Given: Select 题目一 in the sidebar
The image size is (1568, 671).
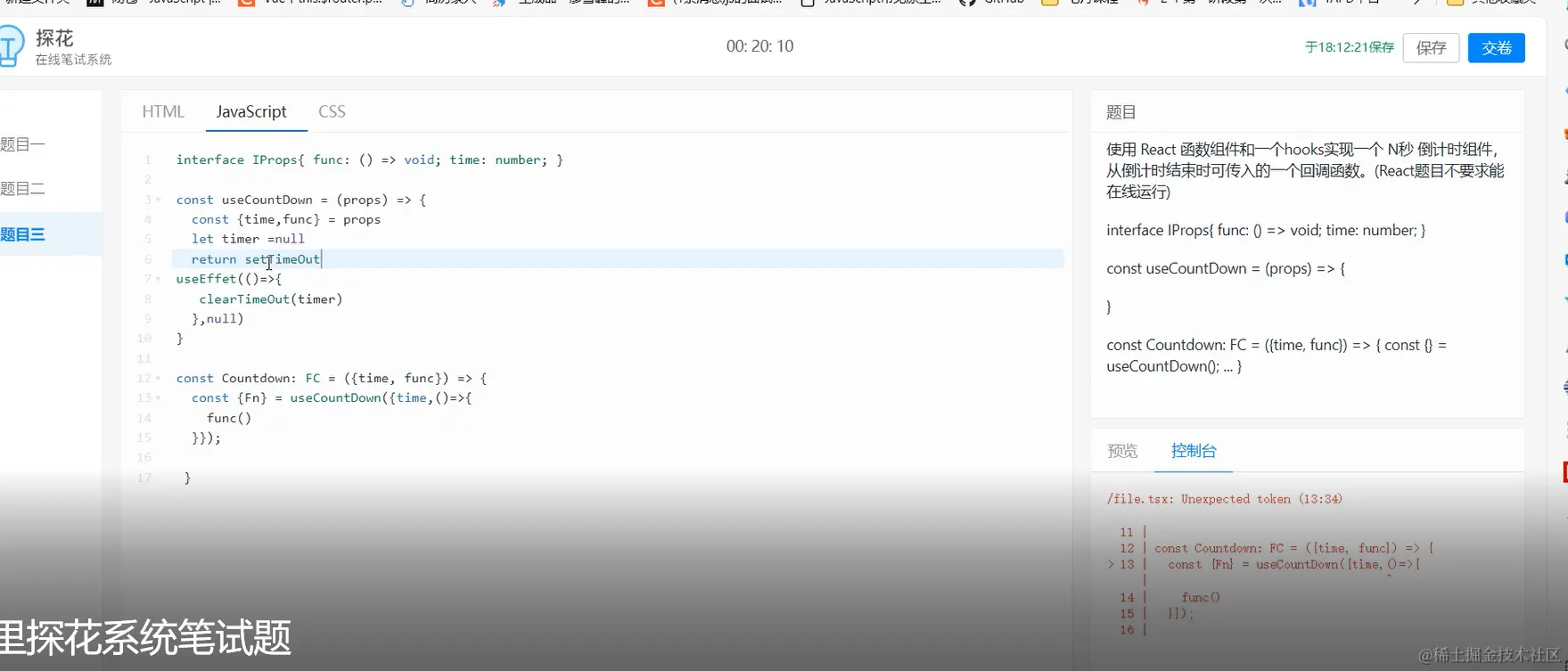Looking at the screenshot, I should click(x=23, y=144).
